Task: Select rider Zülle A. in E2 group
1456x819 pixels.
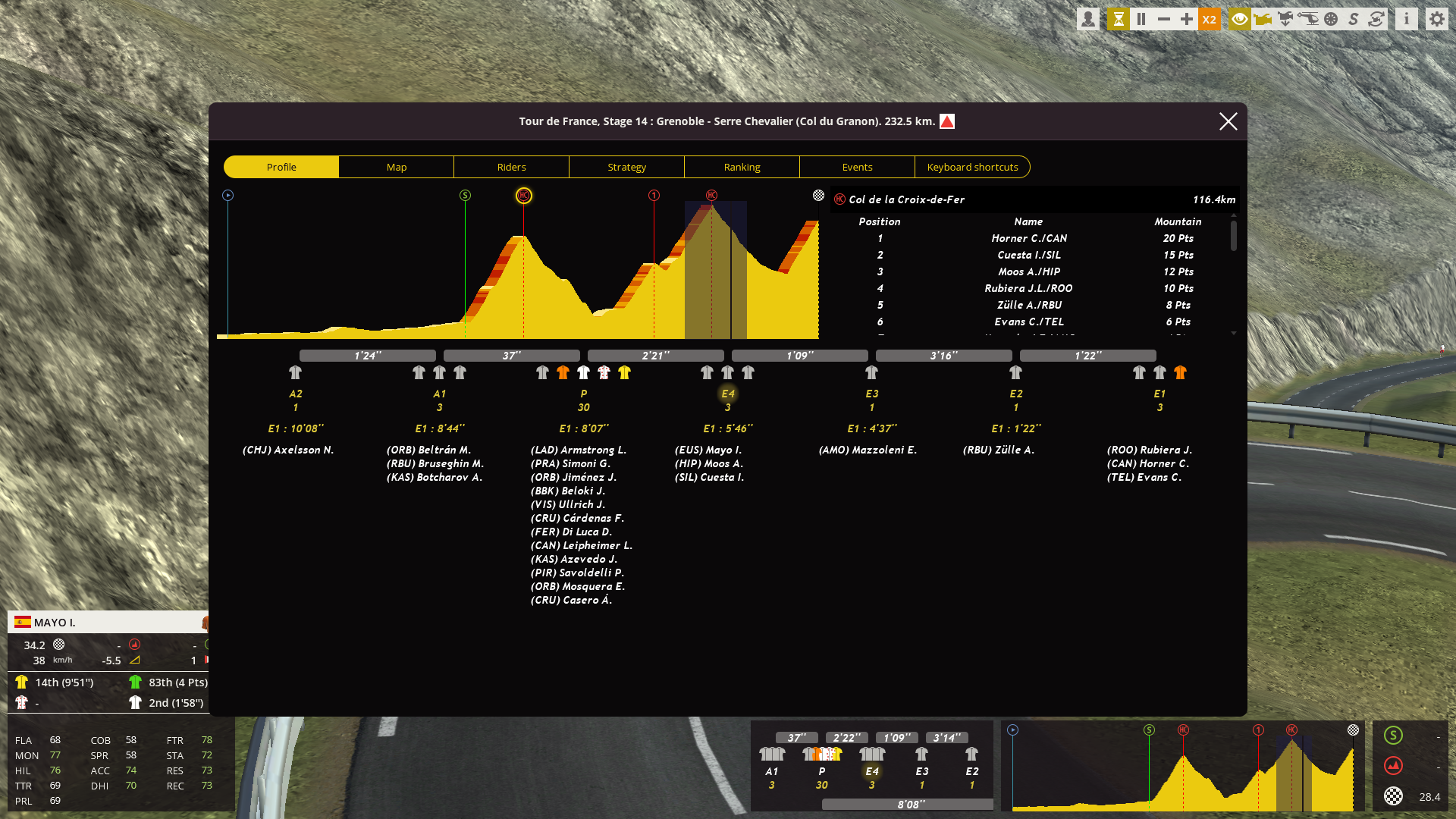Action: tap(999, 450)
